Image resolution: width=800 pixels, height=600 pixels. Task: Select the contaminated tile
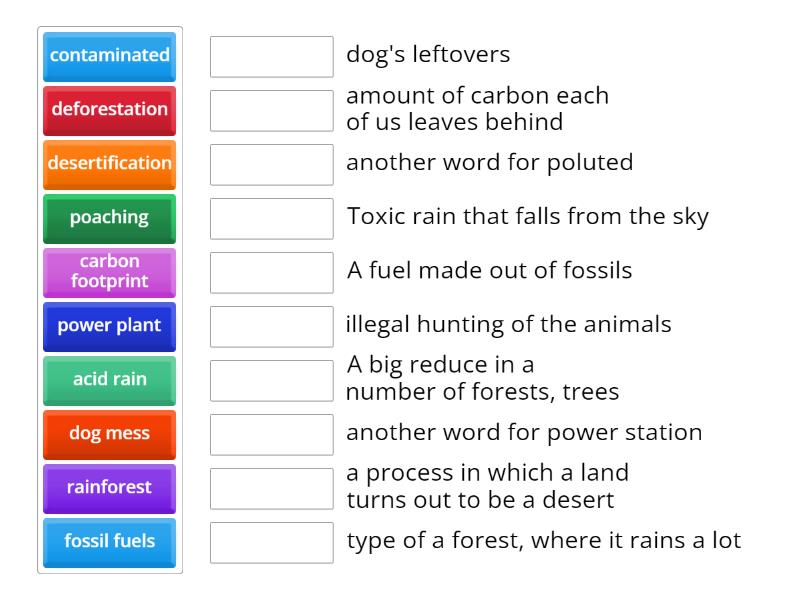coord(109,57)
